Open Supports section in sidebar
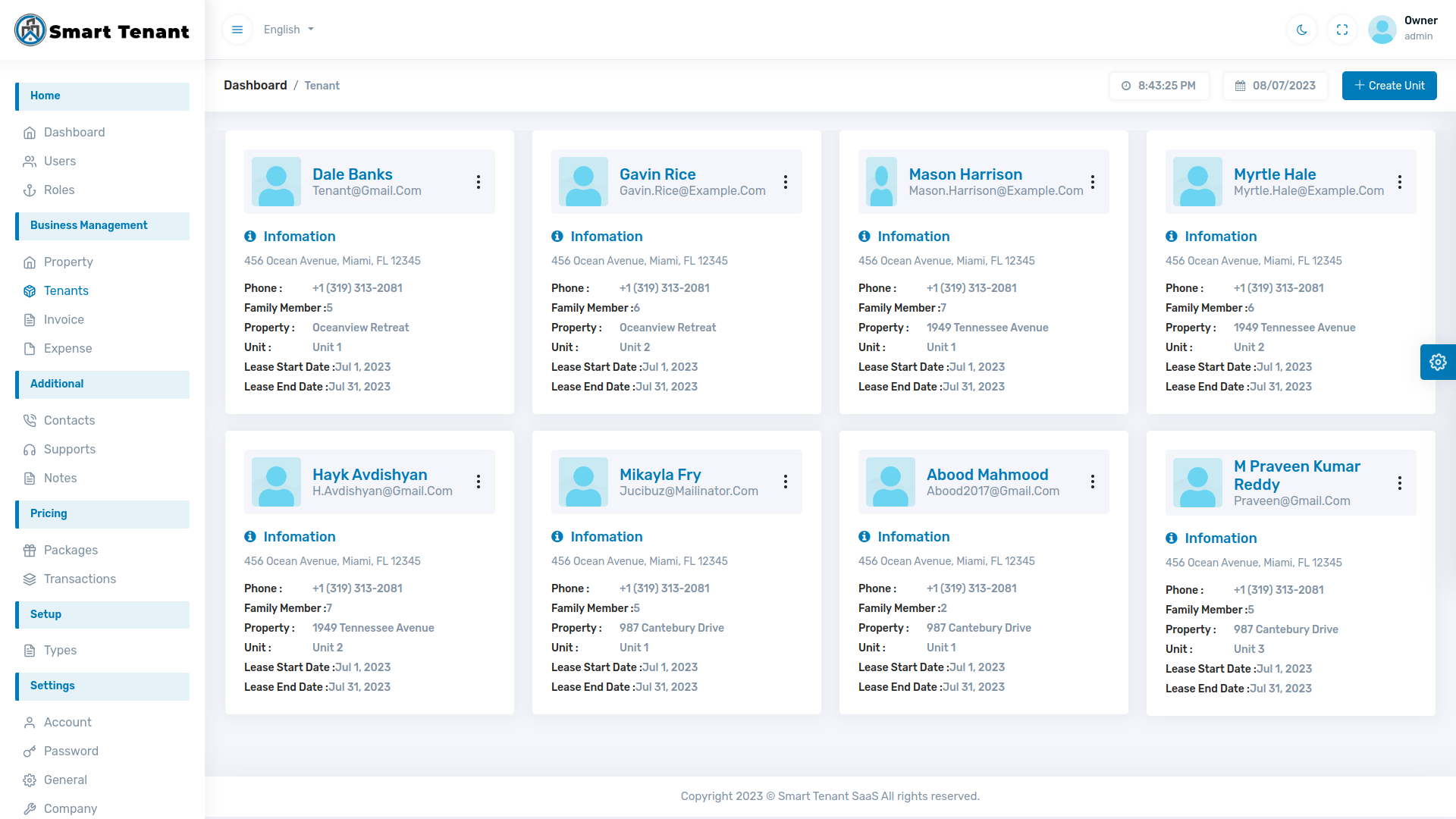The height and width of the screenshot is (819, 1456). (70, 449)
